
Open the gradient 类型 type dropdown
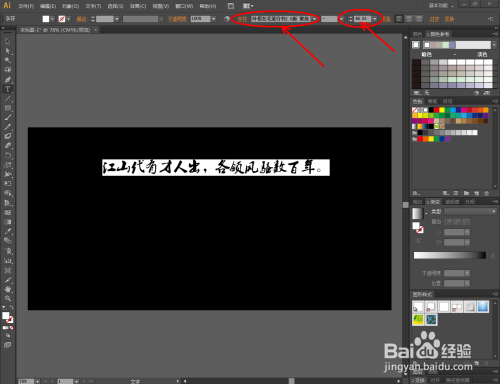tap(470, 212)
